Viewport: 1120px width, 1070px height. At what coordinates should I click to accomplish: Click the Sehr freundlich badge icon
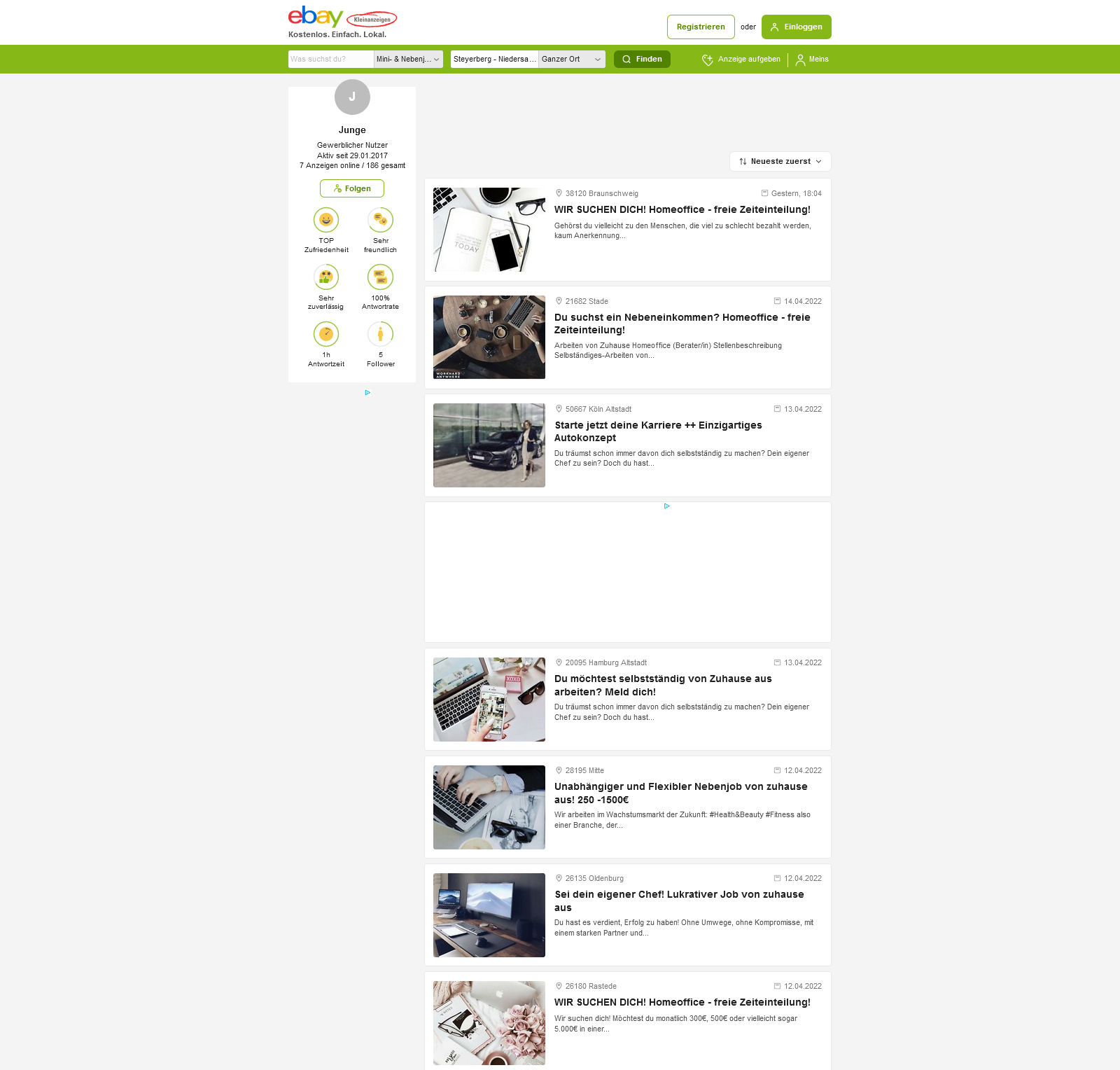click(x=381, y=220)
